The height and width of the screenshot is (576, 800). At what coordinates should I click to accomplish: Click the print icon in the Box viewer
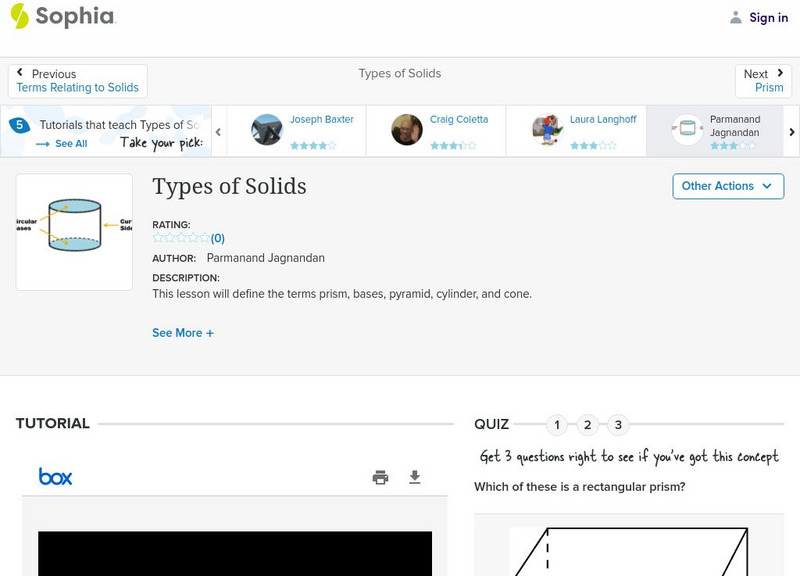pos(380,477)
